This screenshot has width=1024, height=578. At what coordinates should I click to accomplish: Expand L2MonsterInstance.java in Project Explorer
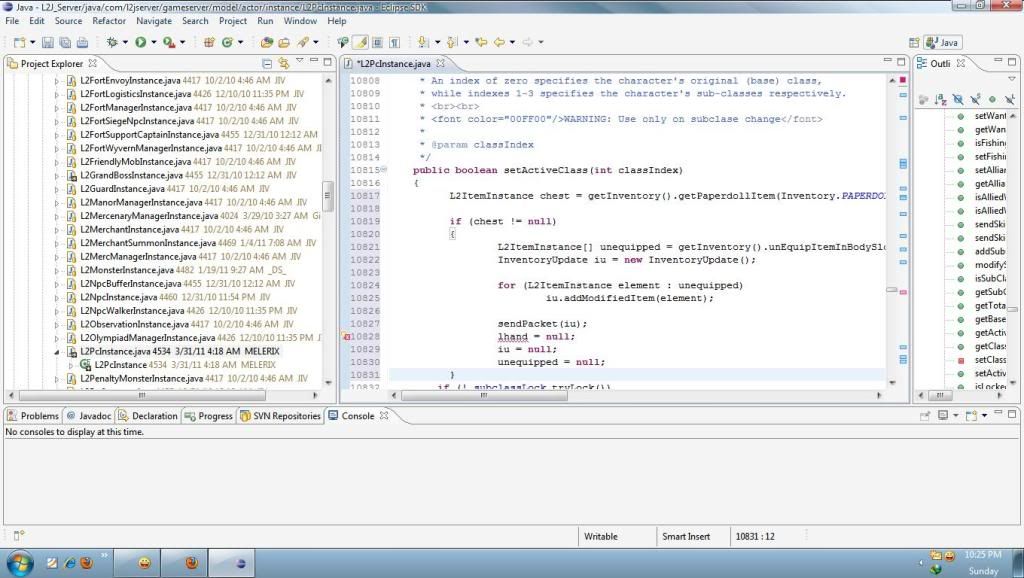coord(57,270)
